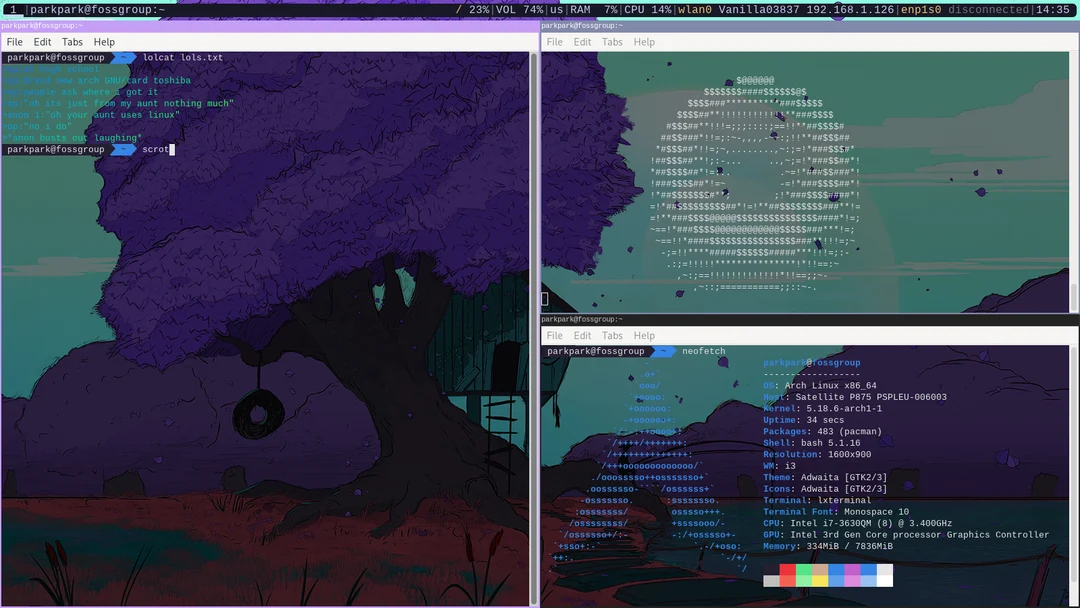Click the VOL 74% volume indicator
The image size is (1080, 608).
point(519,10)
